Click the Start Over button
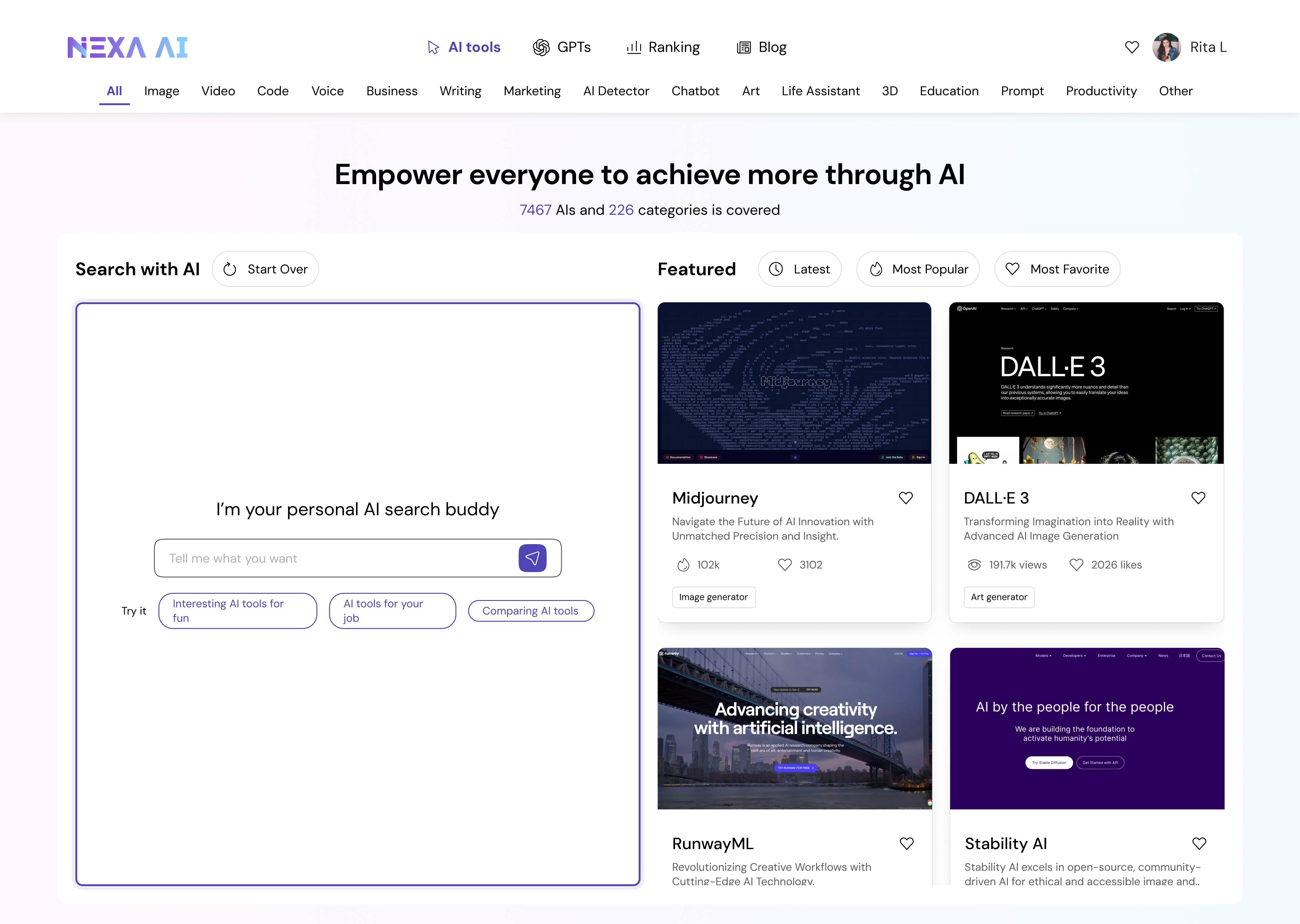 265,269
